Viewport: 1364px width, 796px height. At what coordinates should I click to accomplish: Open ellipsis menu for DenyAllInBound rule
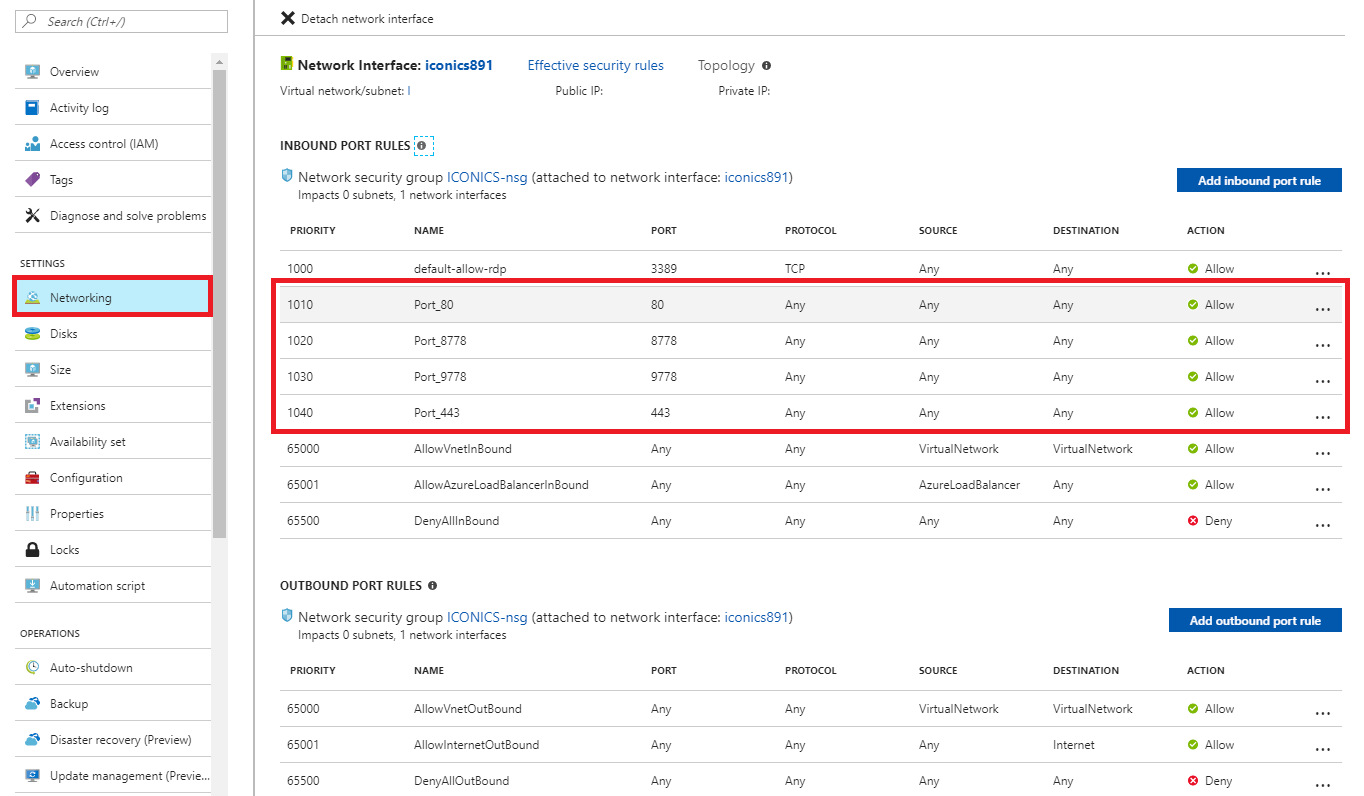click(1323, 525)
